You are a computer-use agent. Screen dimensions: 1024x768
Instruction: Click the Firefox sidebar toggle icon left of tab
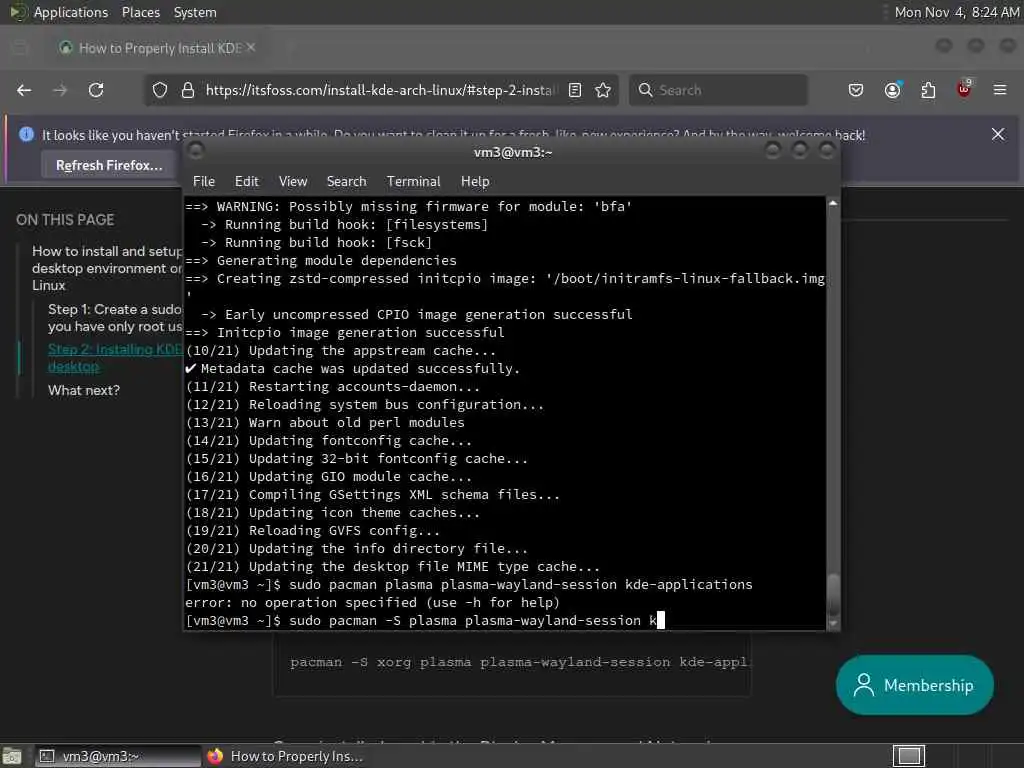coord(20,48)
